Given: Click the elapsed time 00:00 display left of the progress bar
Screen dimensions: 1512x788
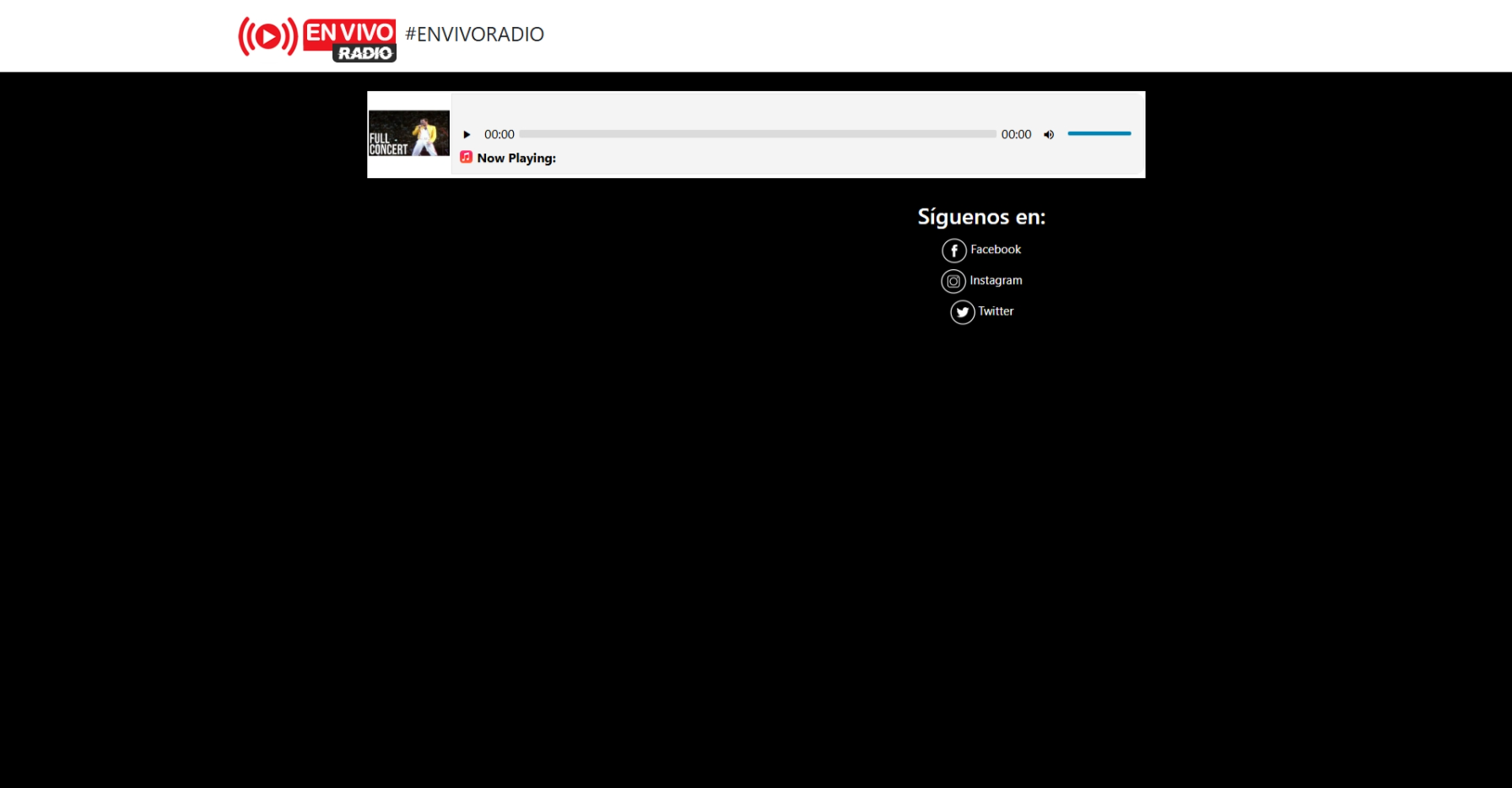Looking at the screenshot, I should click(499, 134).
